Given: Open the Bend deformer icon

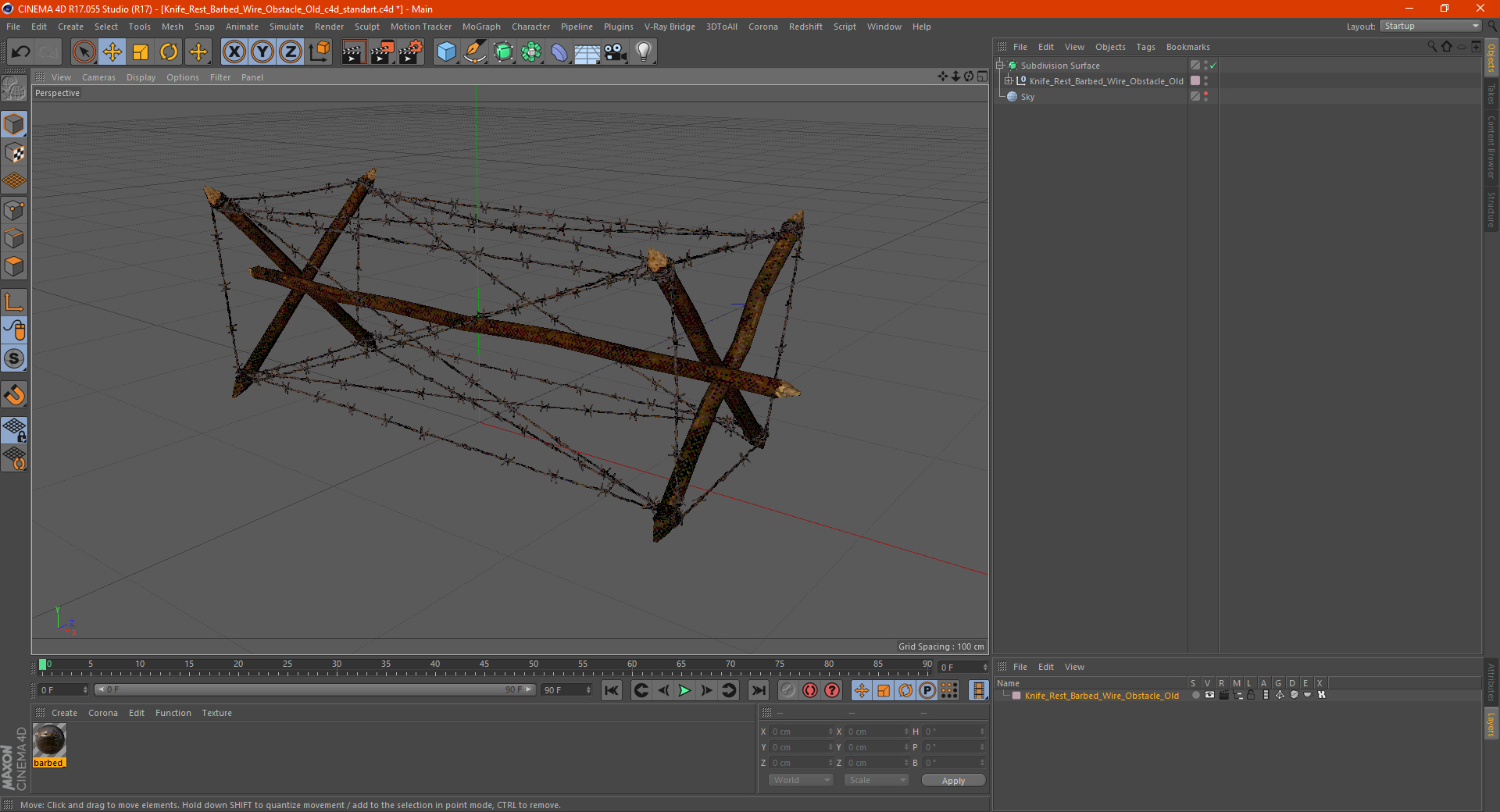Looking at the screenshot, I should pyautogui.click(x=559, y=52).
